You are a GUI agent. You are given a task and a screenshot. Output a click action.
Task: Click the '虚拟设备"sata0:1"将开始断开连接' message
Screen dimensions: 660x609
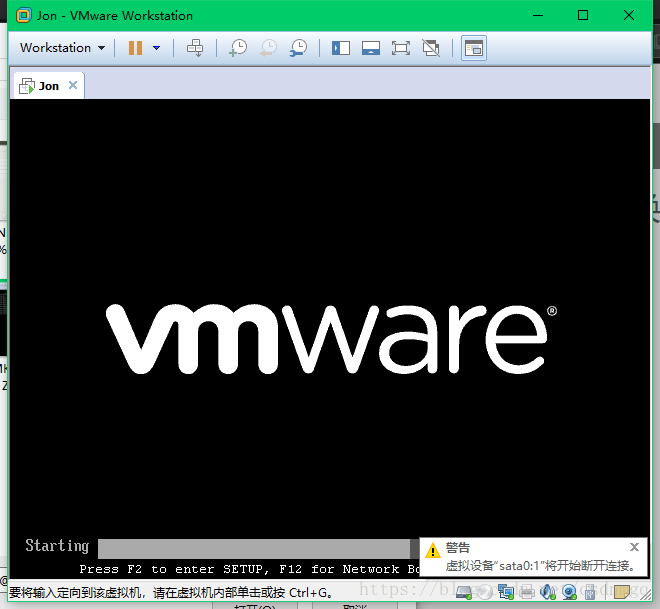[540, 566]
